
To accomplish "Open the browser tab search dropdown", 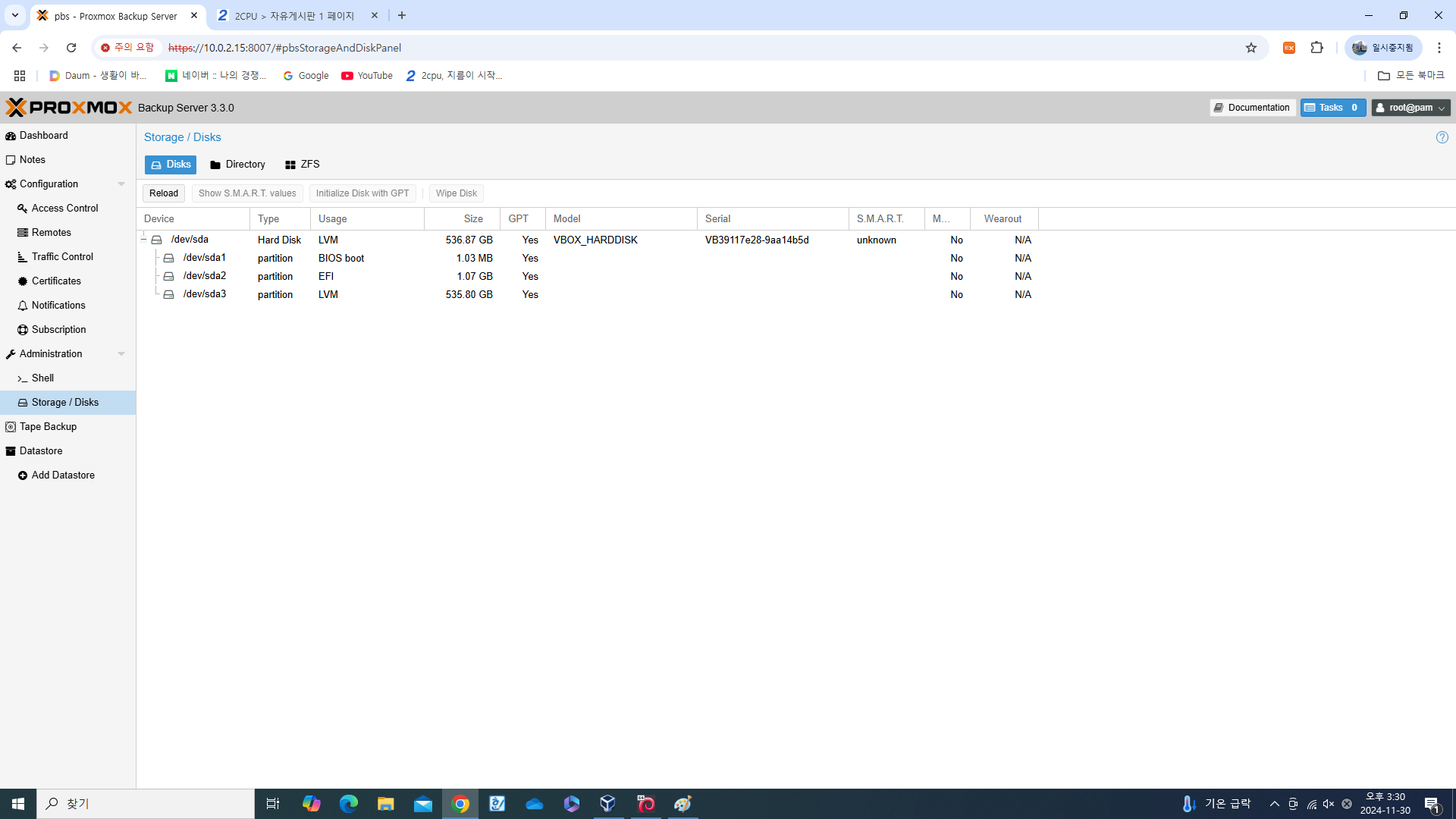I will pyautogui.click(x=14, y=15).
